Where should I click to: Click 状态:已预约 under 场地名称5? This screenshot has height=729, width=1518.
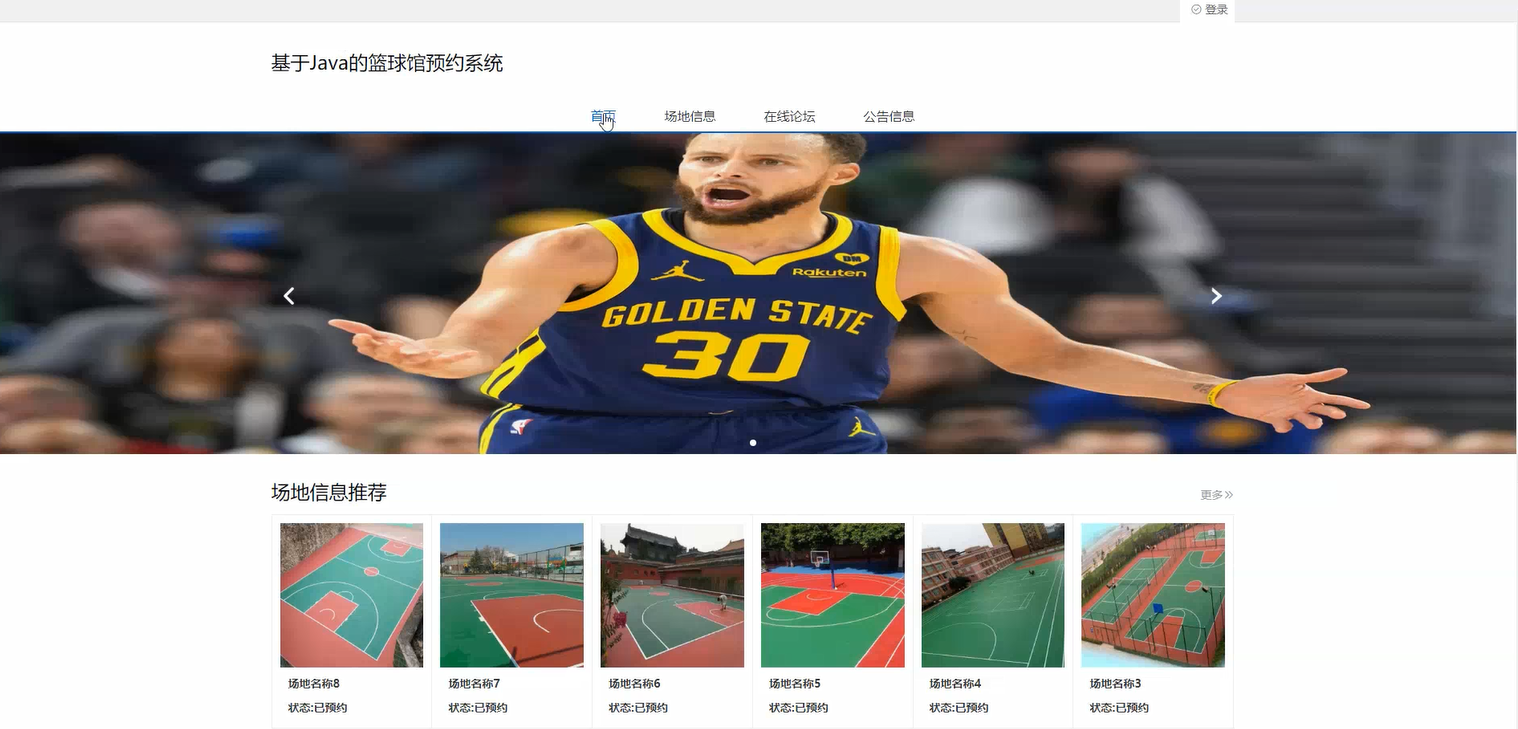pyautogui.click(x=799, y=708)
